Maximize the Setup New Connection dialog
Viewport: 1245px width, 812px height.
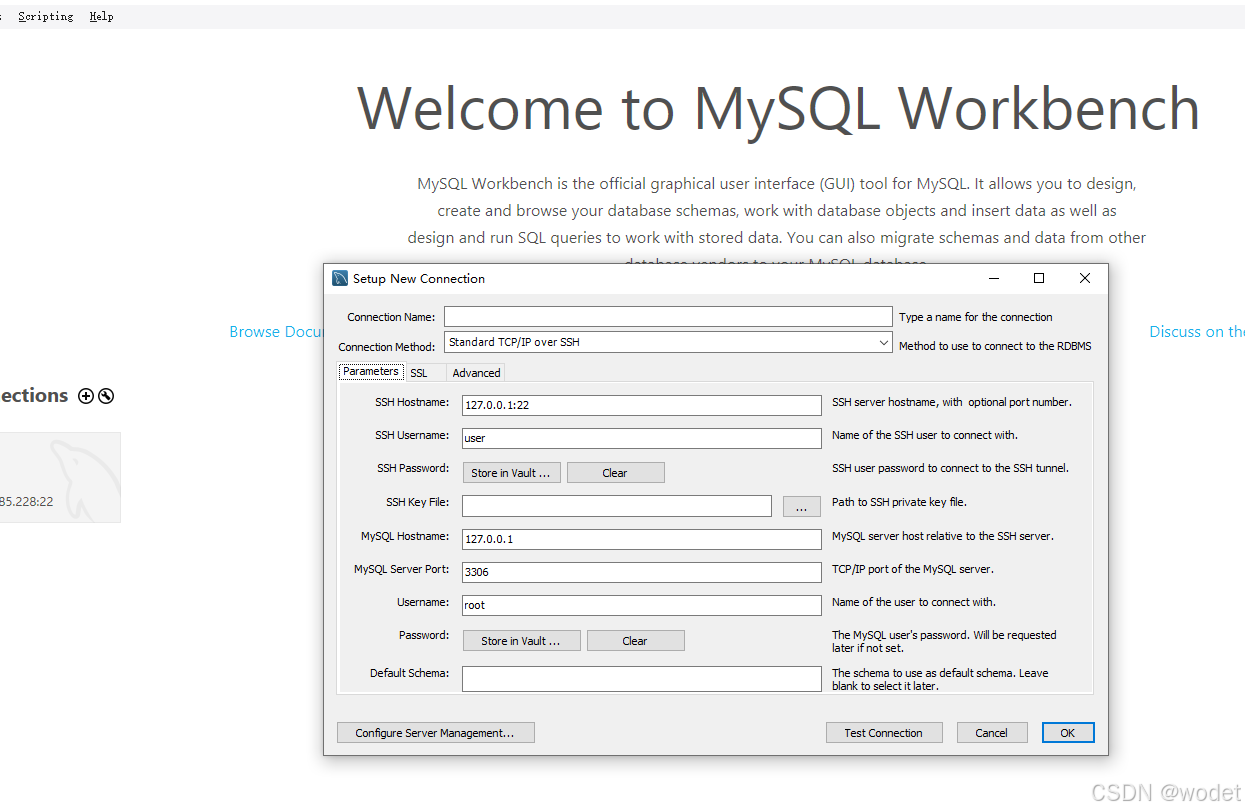[x=1039, y=278]
